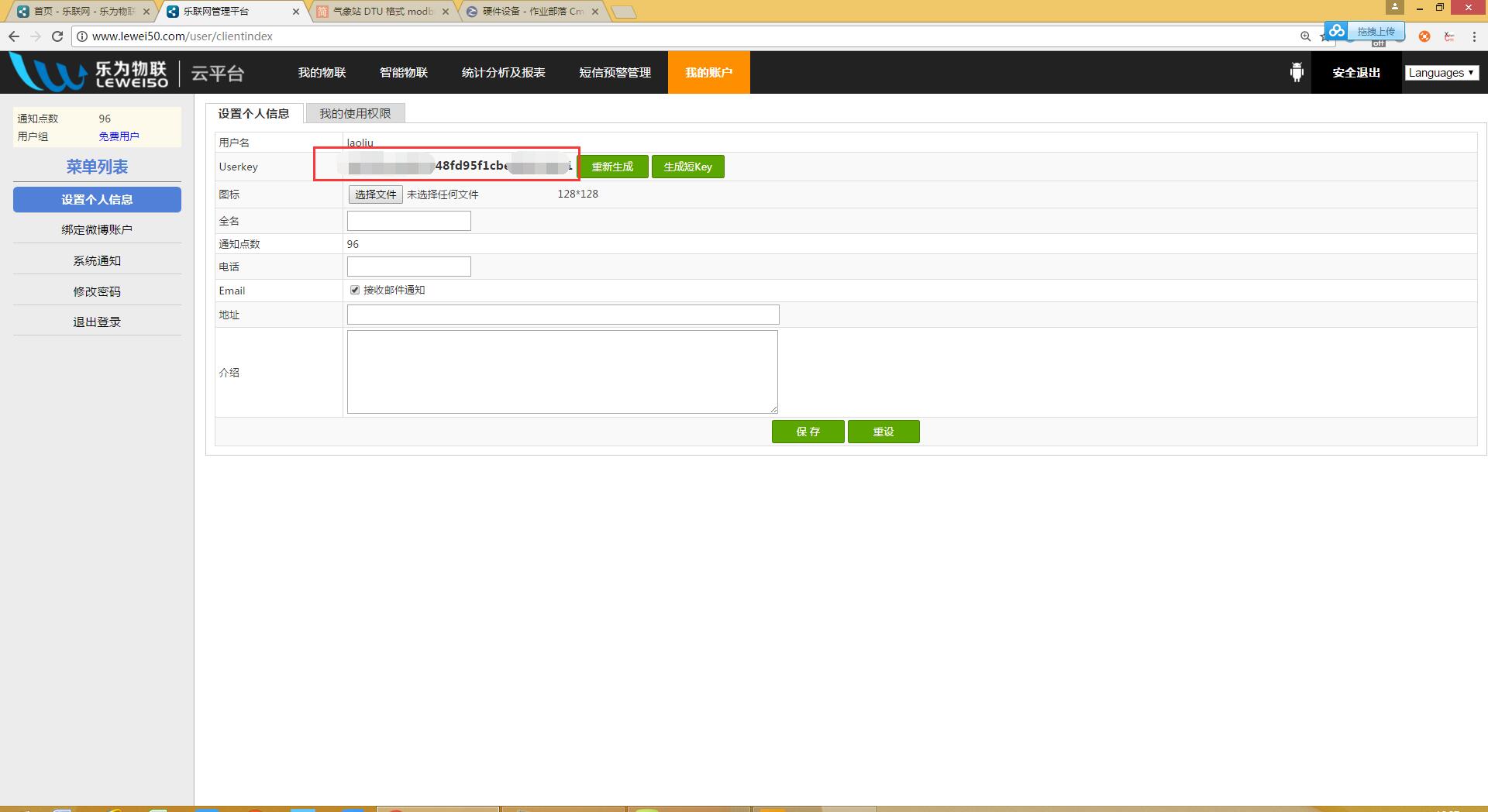Click the 拖拽上传 upload button
This screenshot has width=1488, height=812.
pyautogui.click(x=1375, y=31)
